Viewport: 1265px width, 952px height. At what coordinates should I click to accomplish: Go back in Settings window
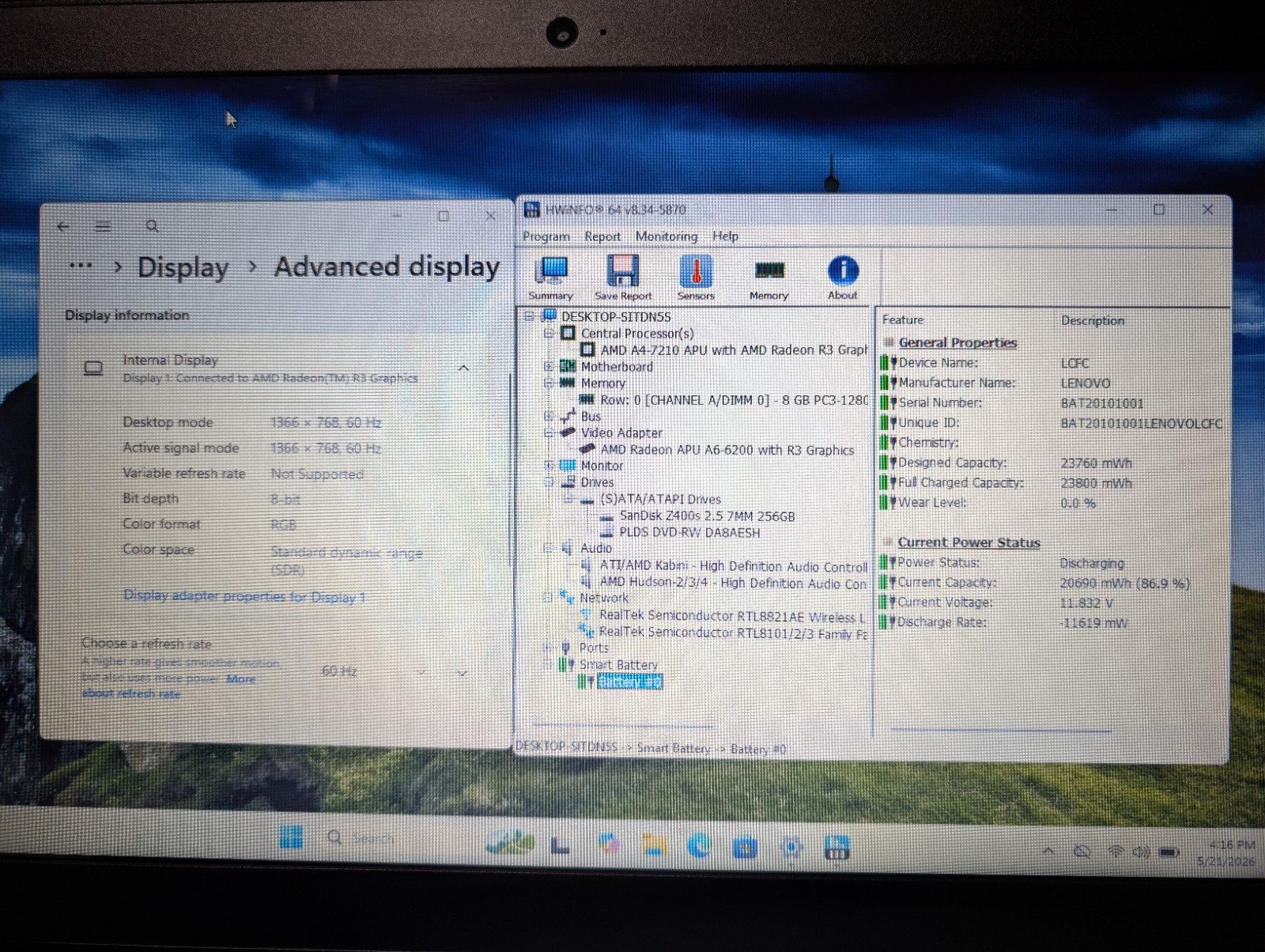[63, 226]
